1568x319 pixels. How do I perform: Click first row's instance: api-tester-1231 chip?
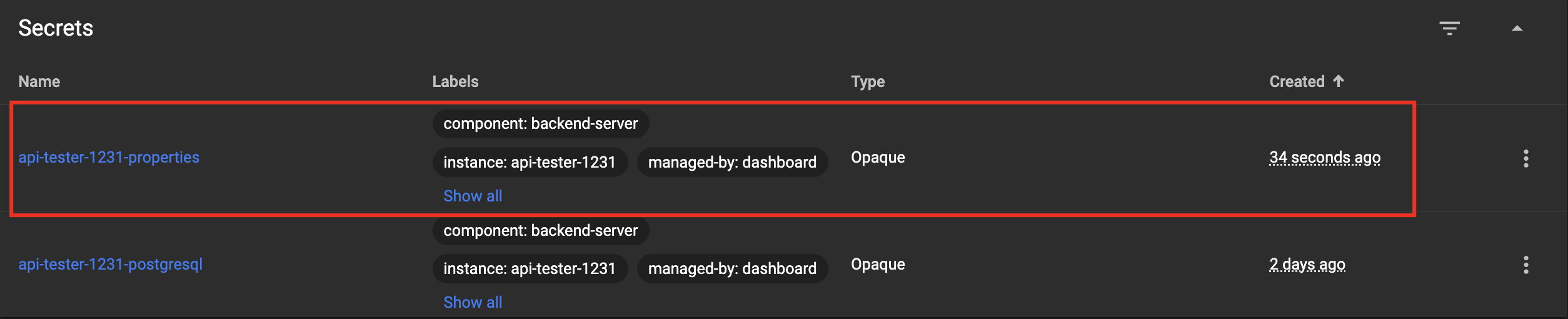pos(530,163)
